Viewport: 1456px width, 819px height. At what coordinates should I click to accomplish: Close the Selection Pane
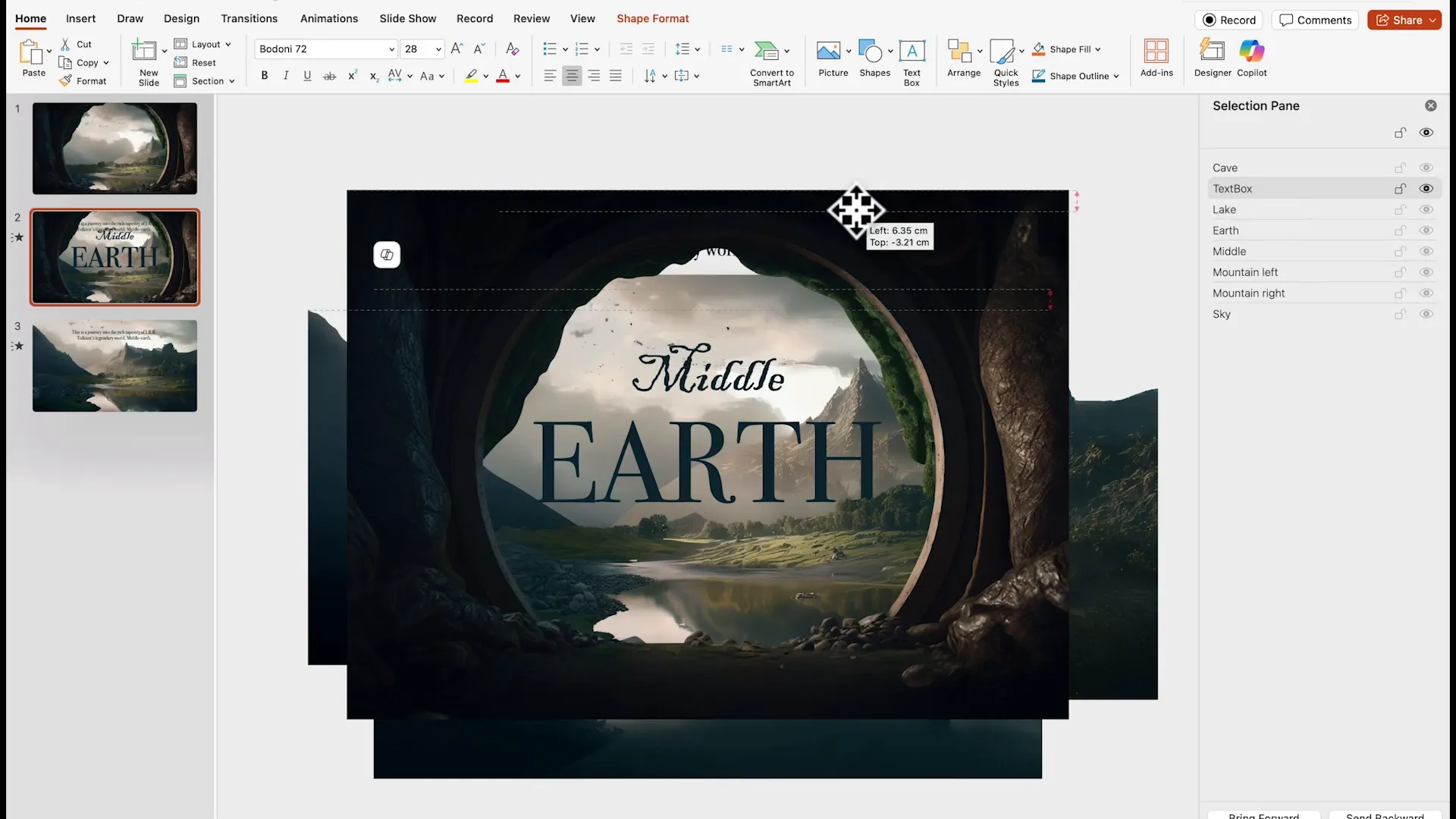tap(1430, 105)
